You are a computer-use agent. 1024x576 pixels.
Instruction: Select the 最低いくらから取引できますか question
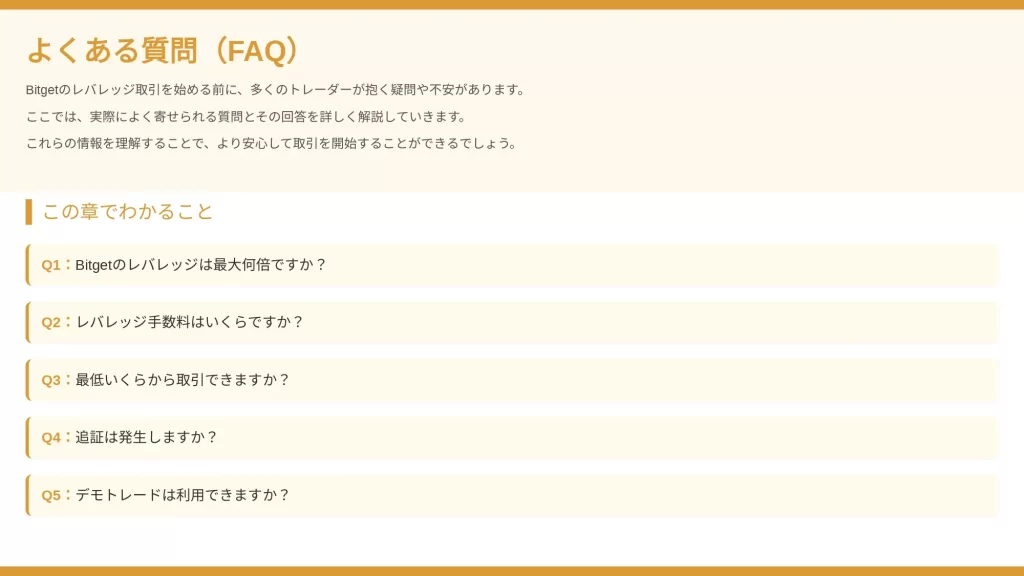pos(512,380)
